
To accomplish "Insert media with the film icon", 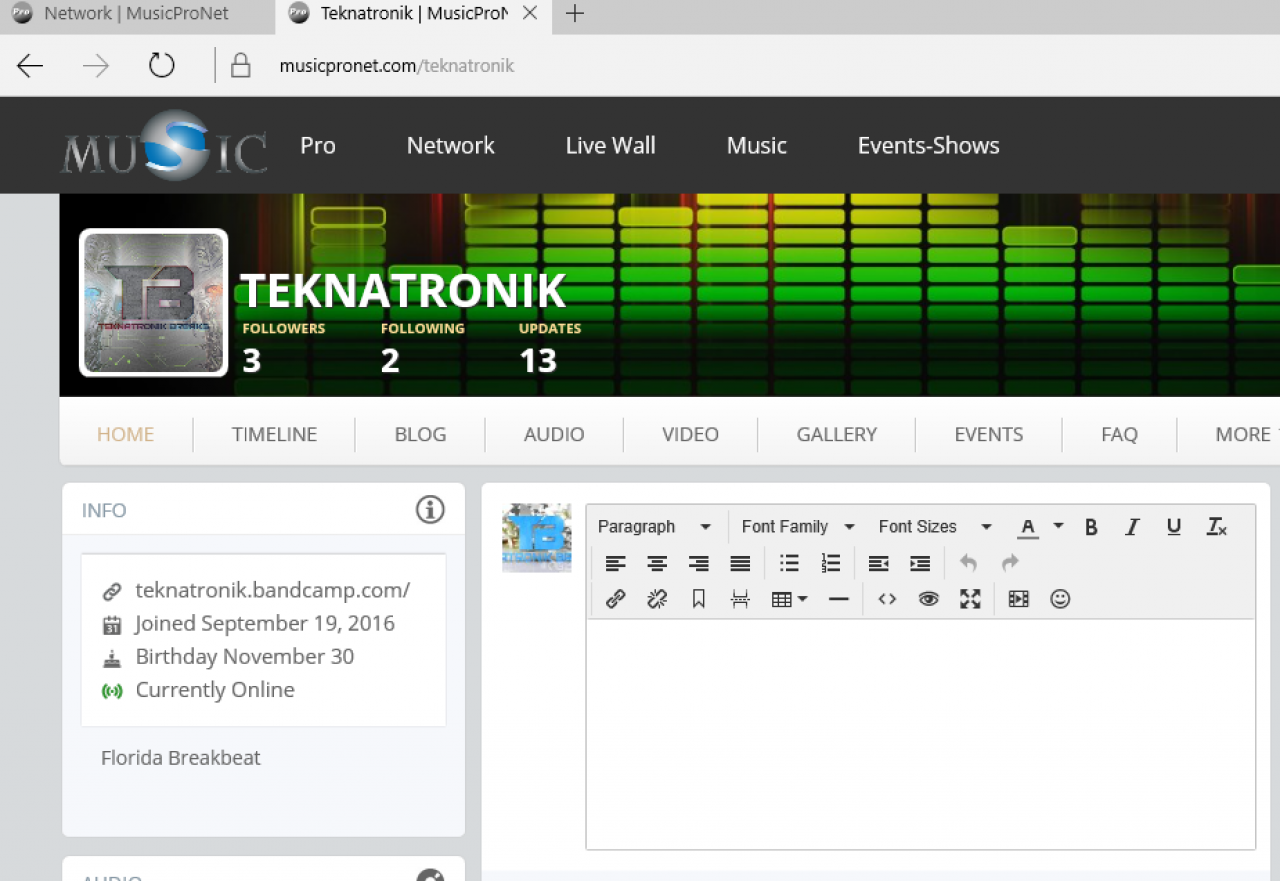I will (x=1018, y=599).
